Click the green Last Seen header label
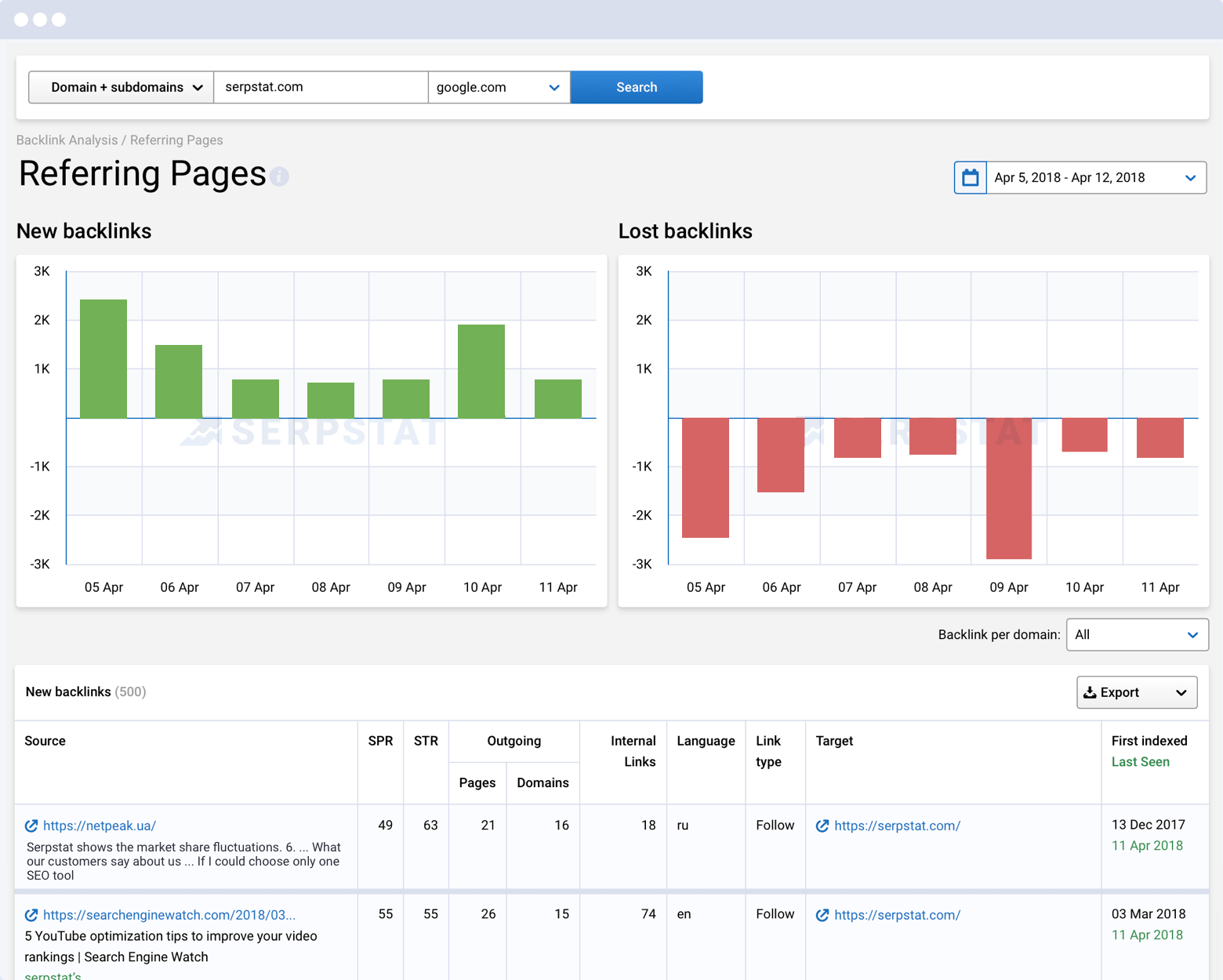 [1141, 762]
